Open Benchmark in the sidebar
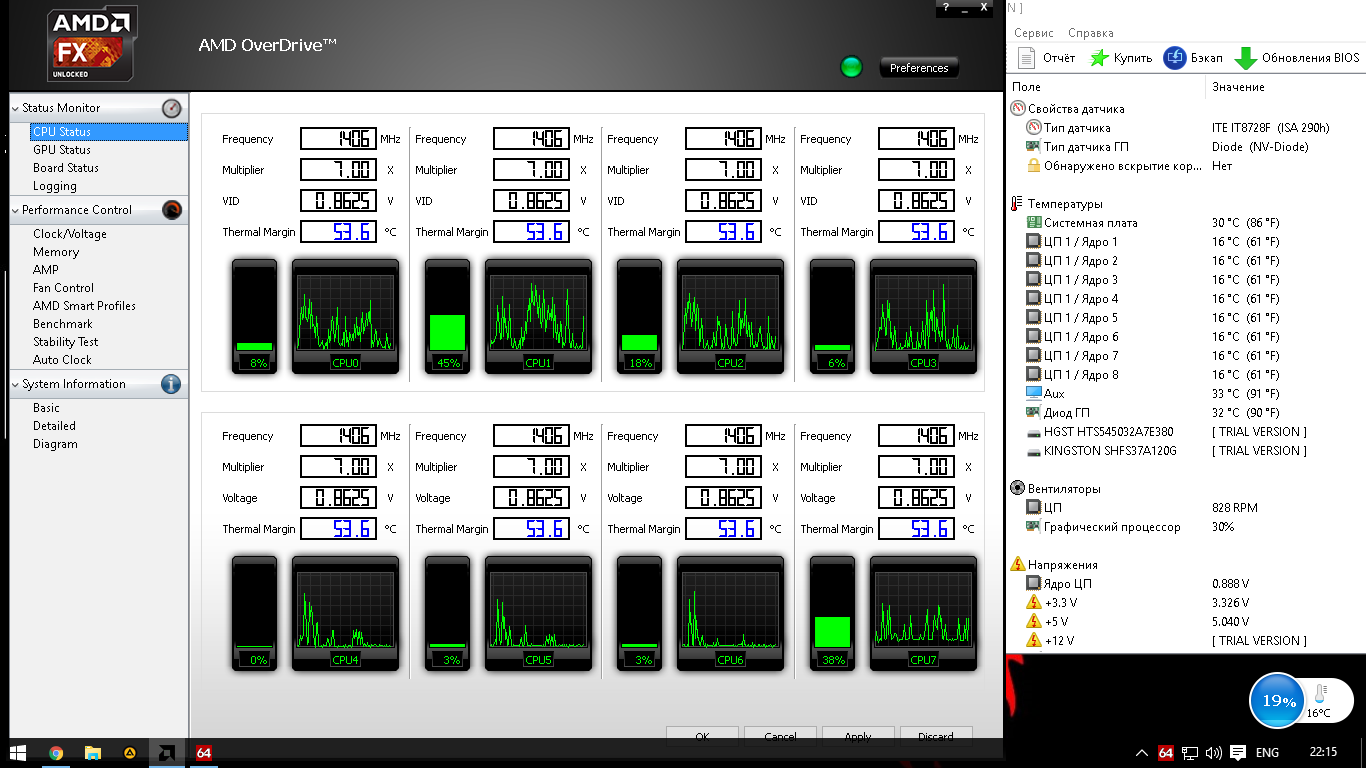1366x768 pixels. (x=63, y=324)
